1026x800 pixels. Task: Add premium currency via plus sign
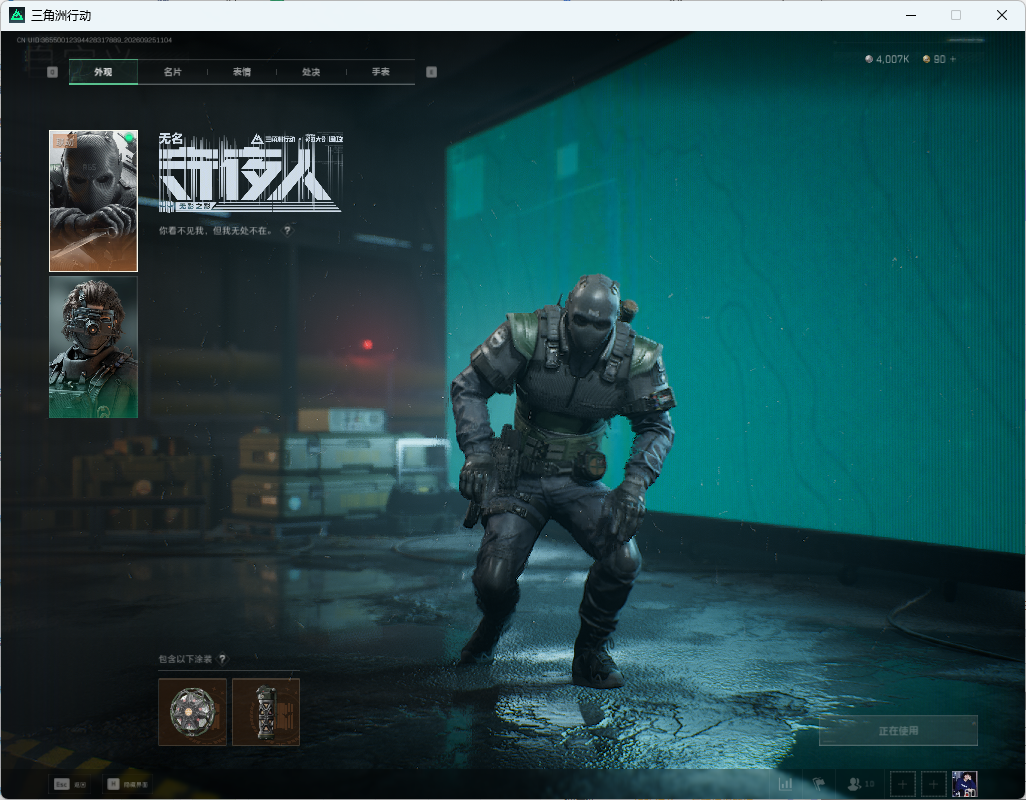953,59
